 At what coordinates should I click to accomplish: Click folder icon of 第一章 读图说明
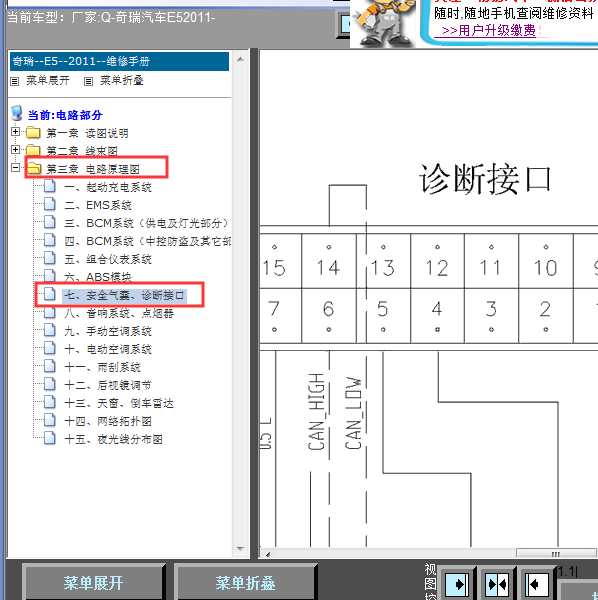pos(33,132)
